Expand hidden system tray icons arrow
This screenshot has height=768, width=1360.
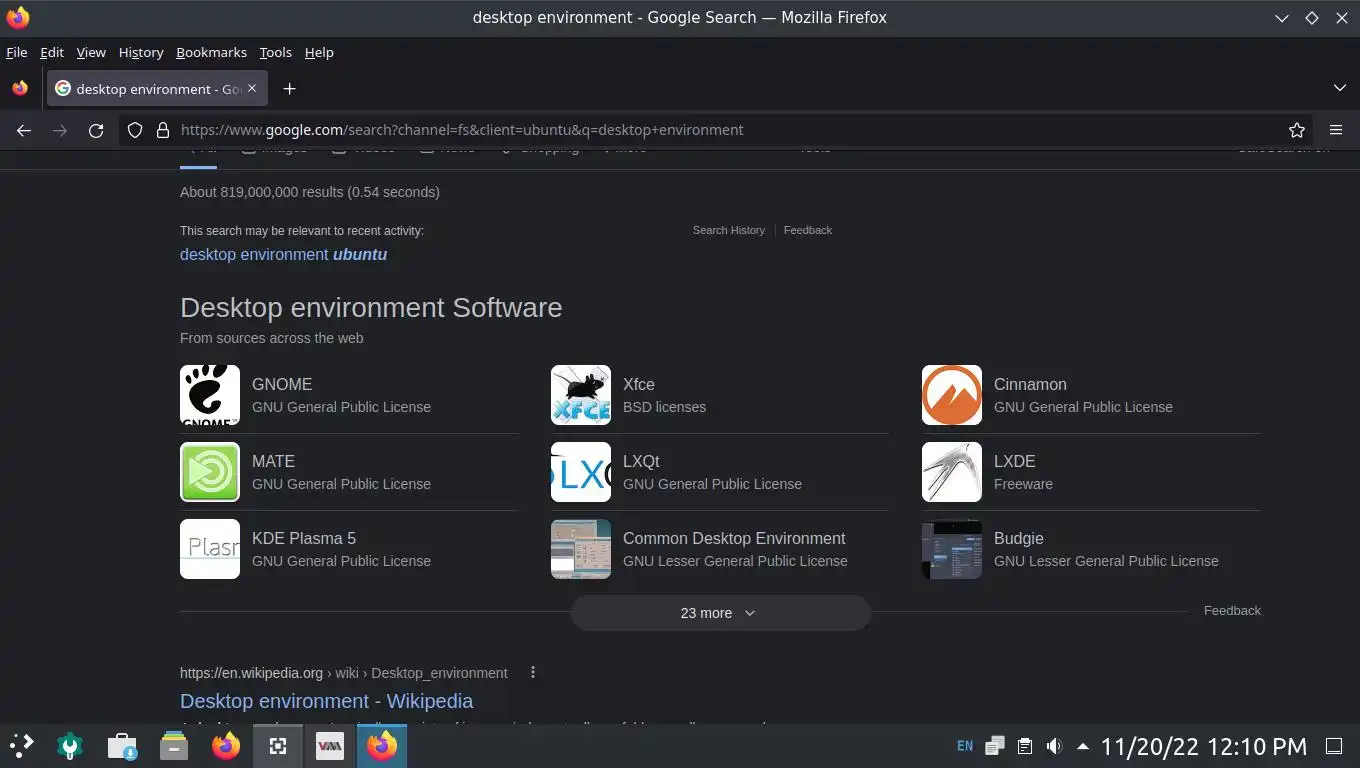click(x=1083, y=746)
